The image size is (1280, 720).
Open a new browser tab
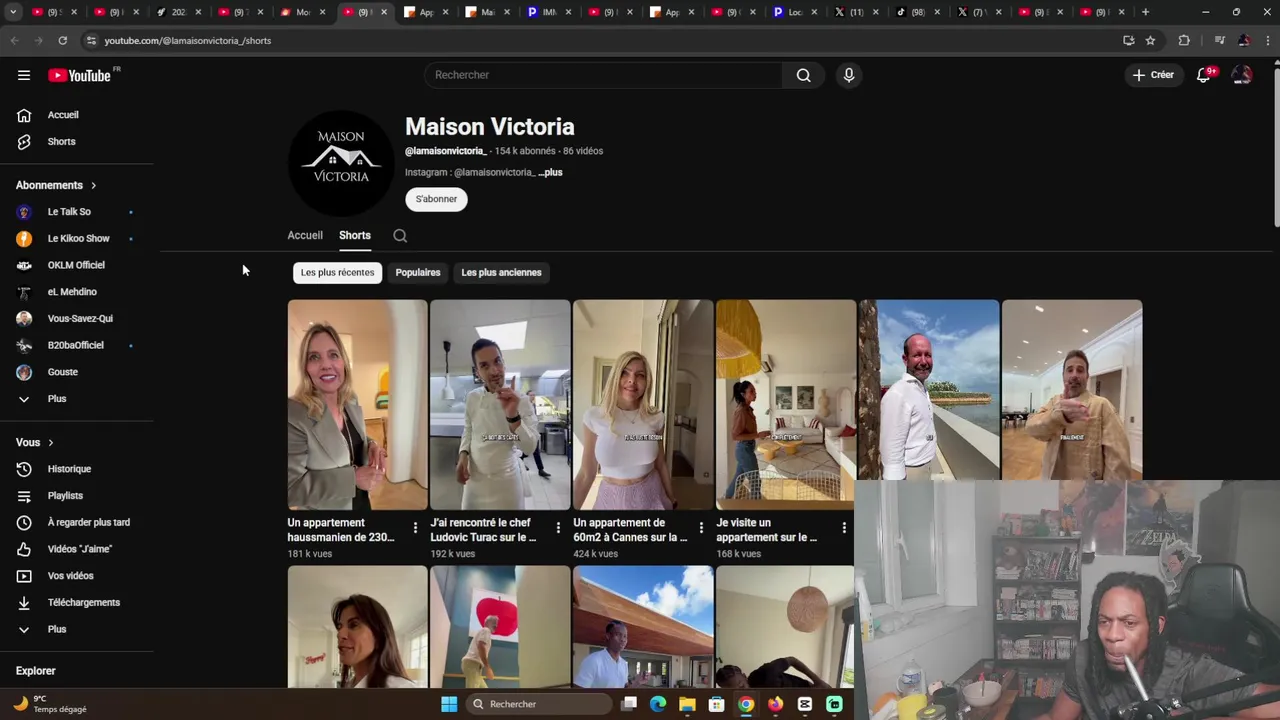click(1145, 12)
